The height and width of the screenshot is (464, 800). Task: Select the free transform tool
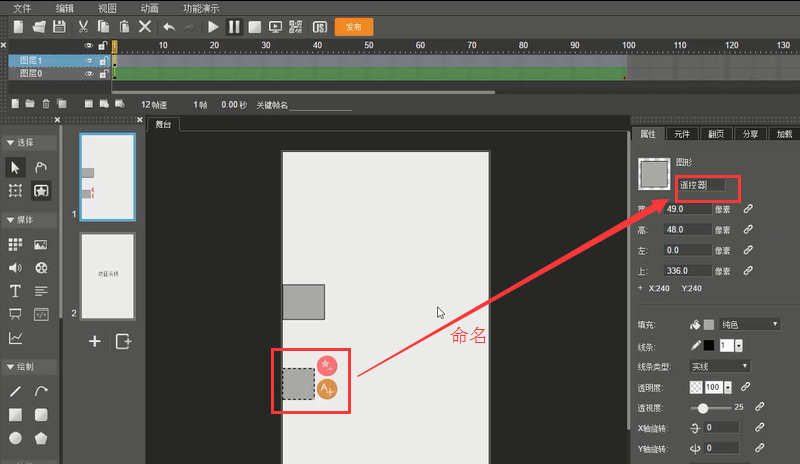(x=15, y=191)
